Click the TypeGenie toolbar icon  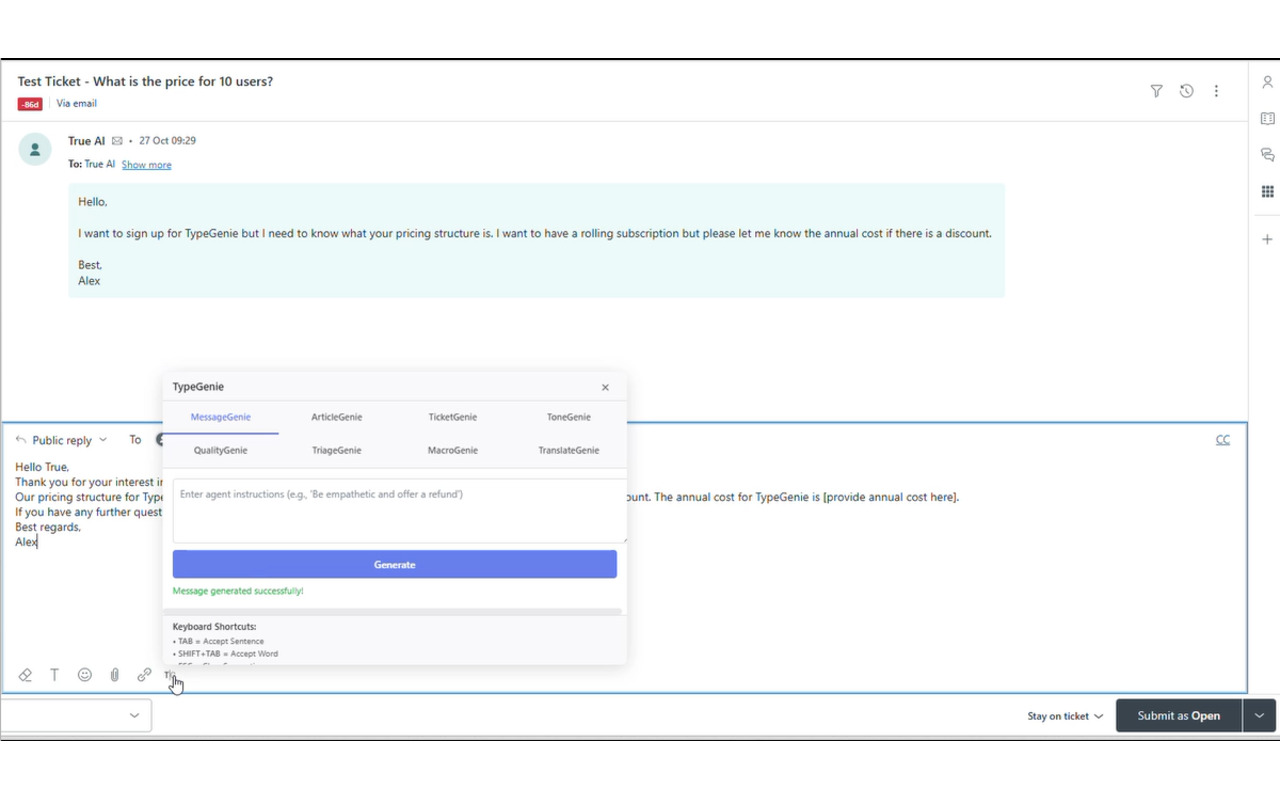tap(171, 676)
